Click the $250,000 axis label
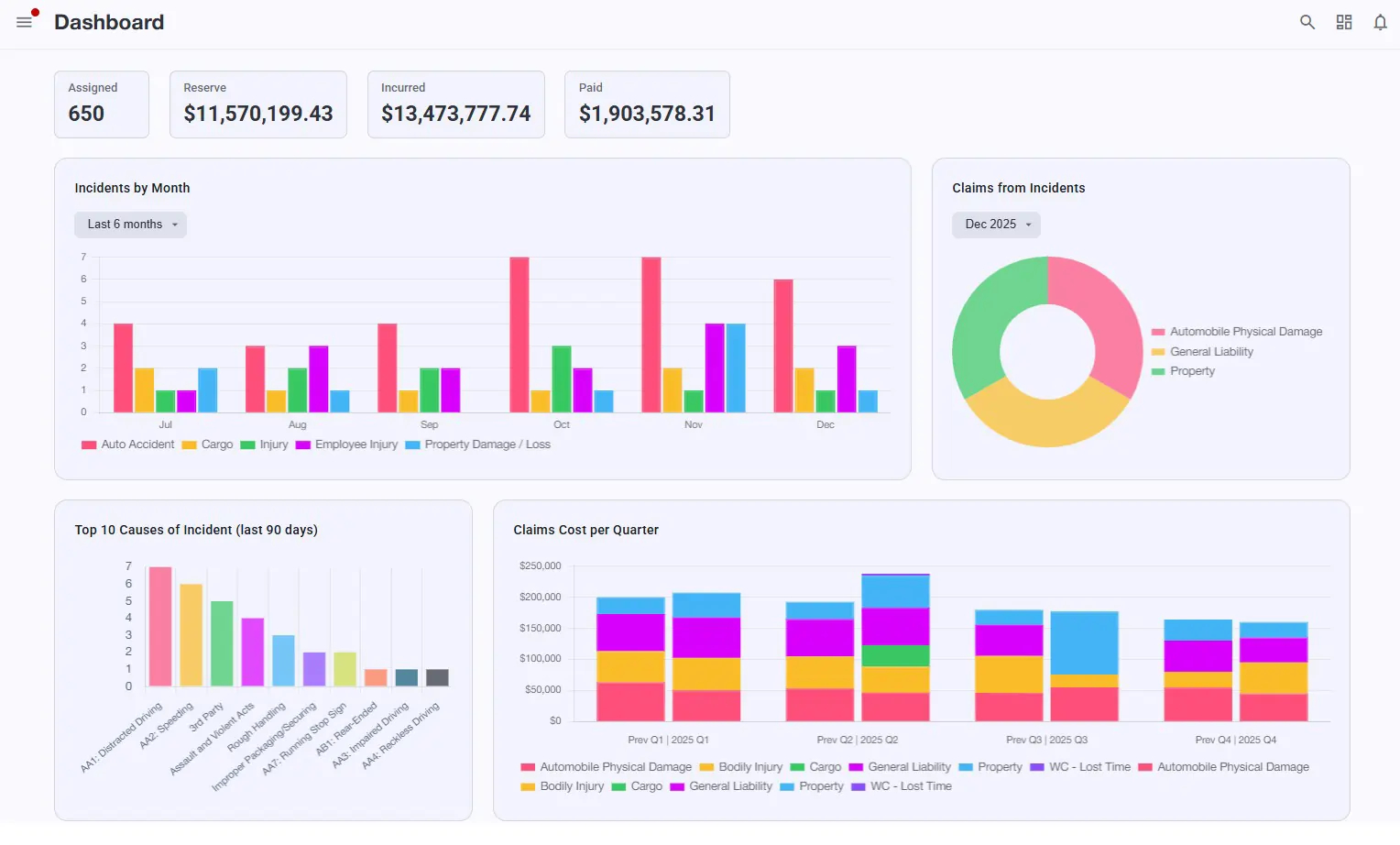The image size is (1400, 845). (x=541, y=565)
